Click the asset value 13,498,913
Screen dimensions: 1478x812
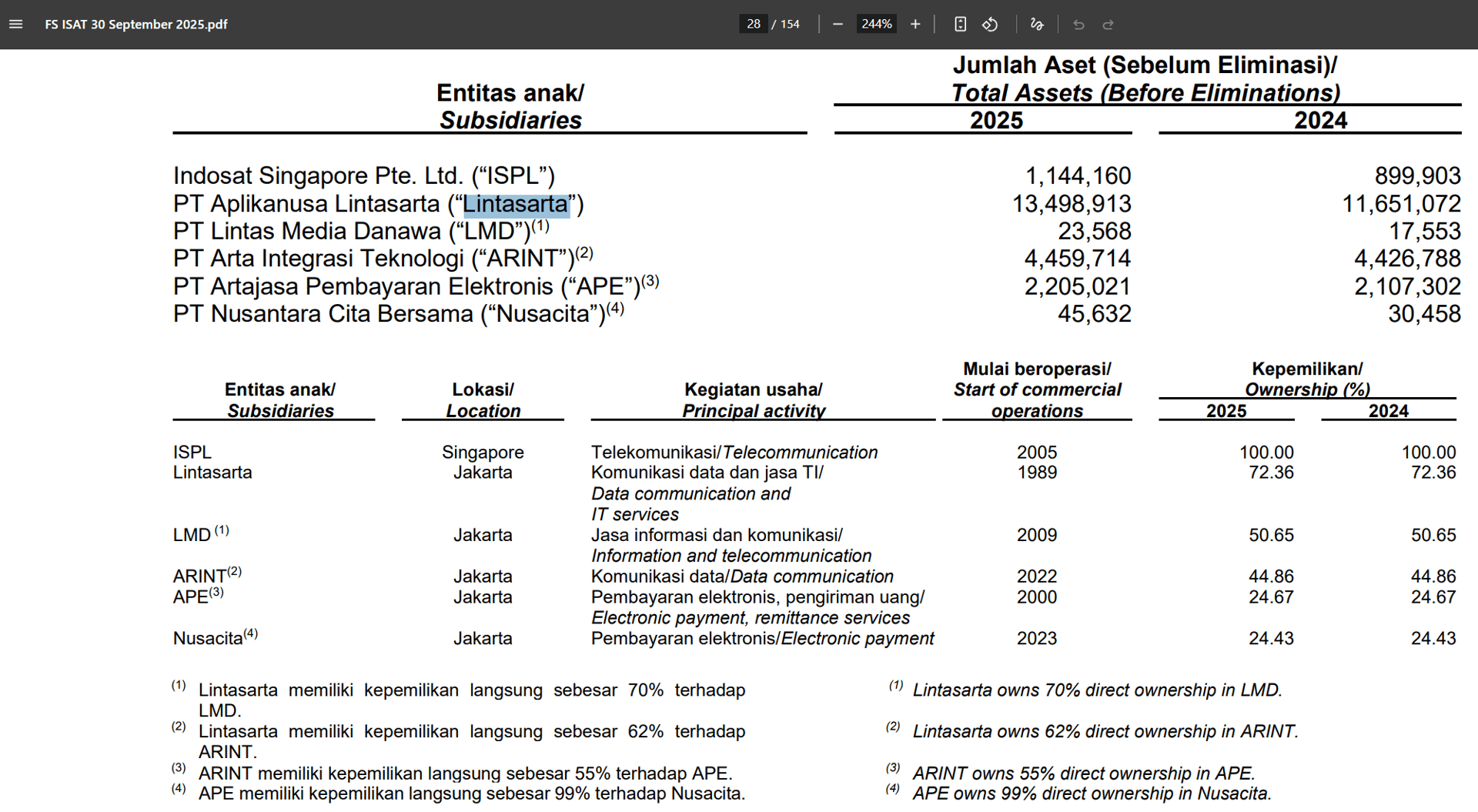[x=1072, y=204]
